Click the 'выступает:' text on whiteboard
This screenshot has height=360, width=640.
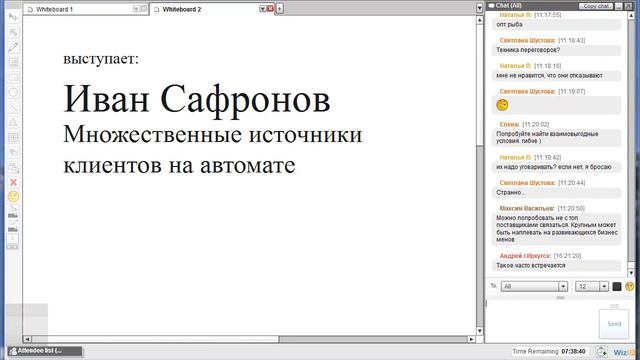[101, 58]
